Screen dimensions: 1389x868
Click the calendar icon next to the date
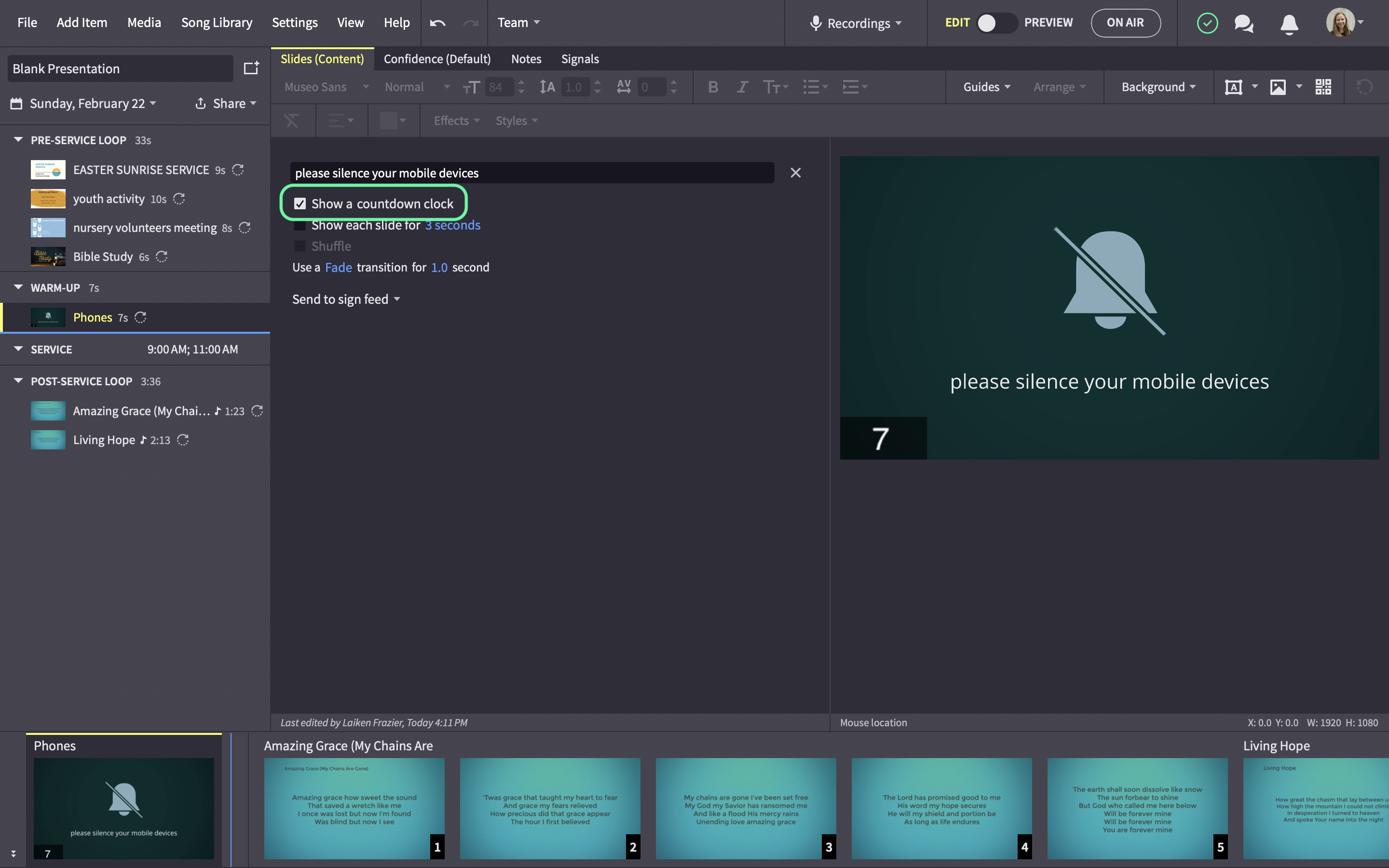point(17,103)
